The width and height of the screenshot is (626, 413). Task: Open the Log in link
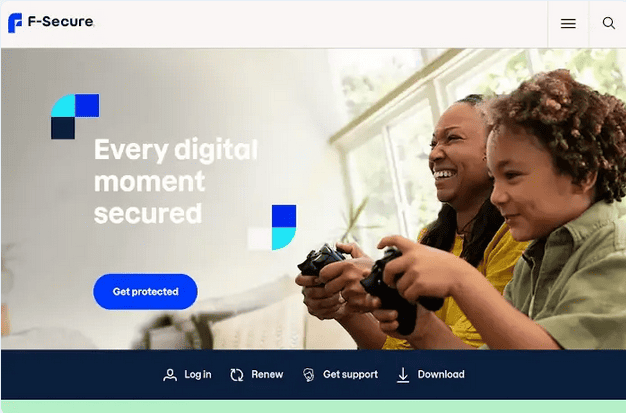(198, 374)
